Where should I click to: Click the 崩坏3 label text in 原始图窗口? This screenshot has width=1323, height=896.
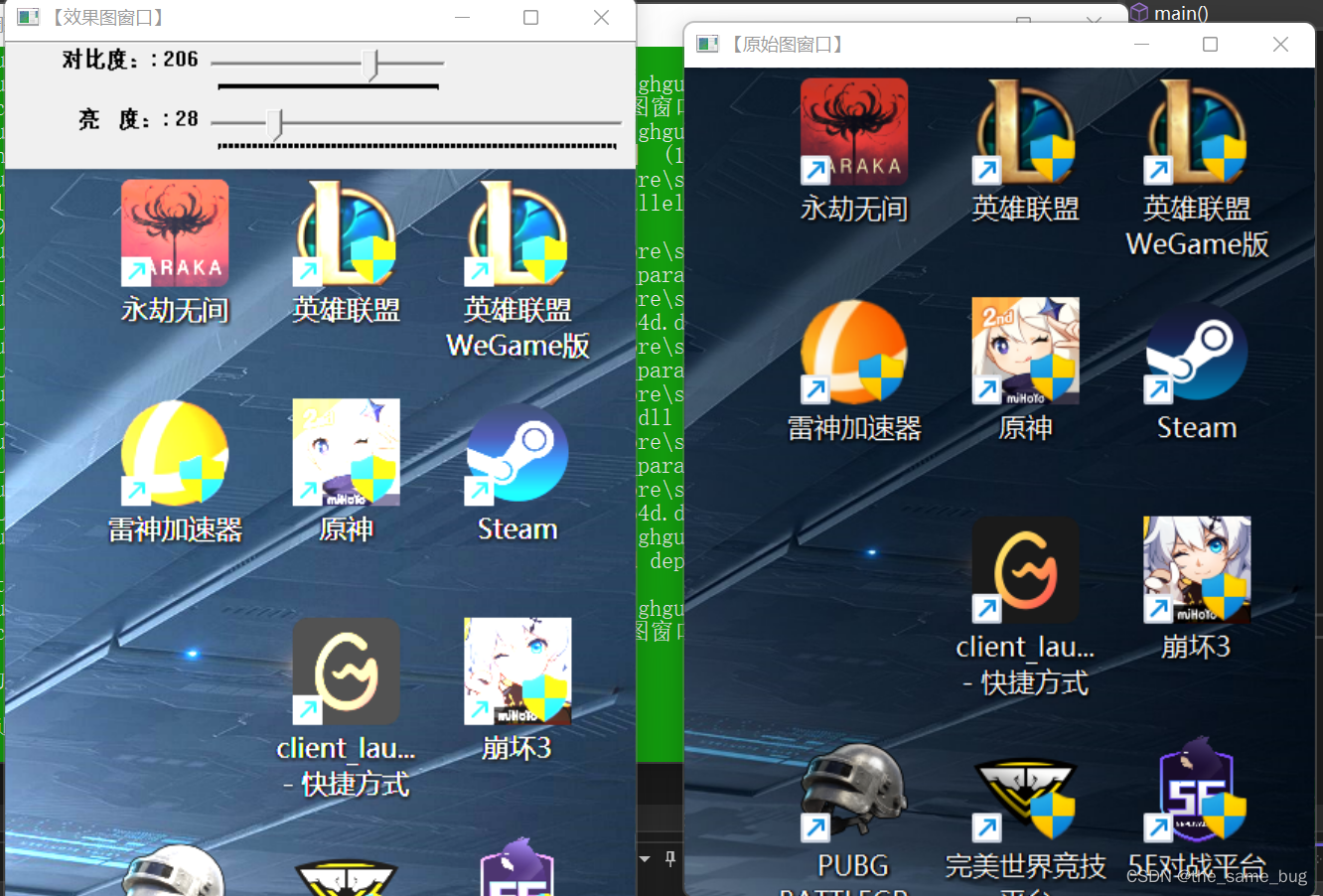pyautogui.click(x=1197, y=647)
